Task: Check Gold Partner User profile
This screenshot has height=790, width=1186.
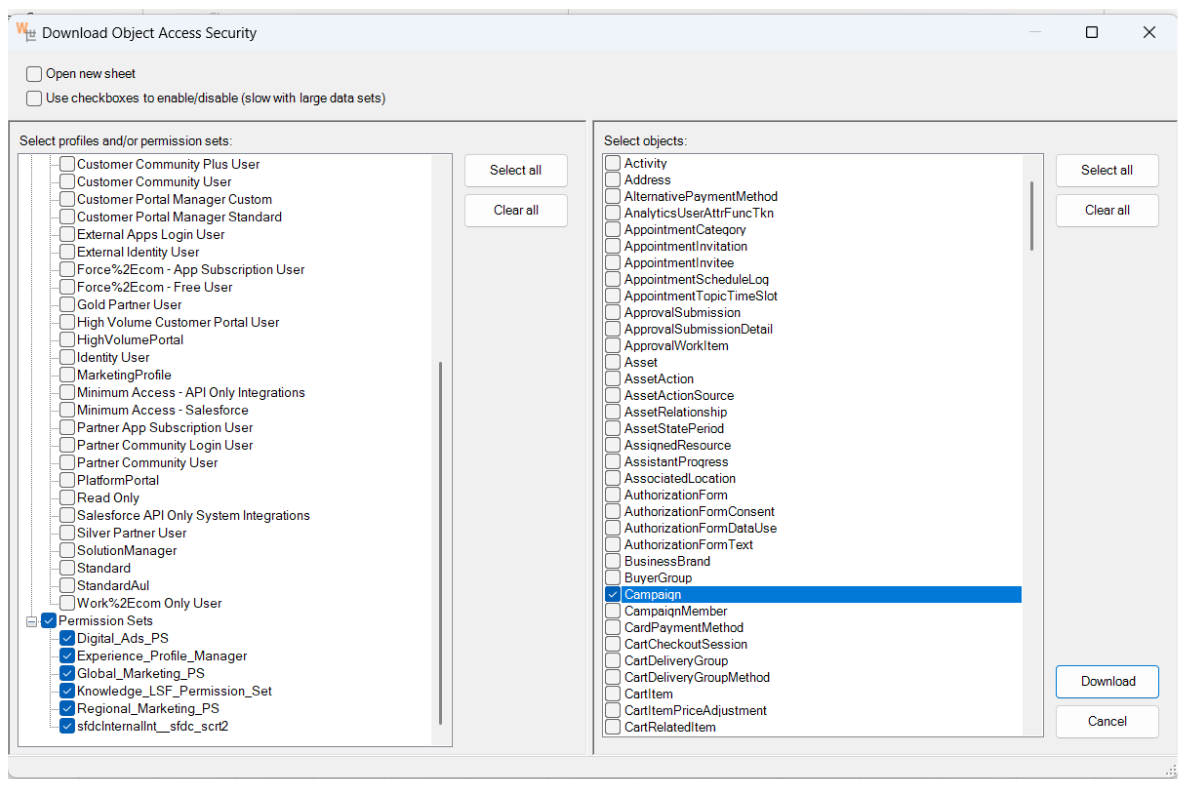Action: 67,304
